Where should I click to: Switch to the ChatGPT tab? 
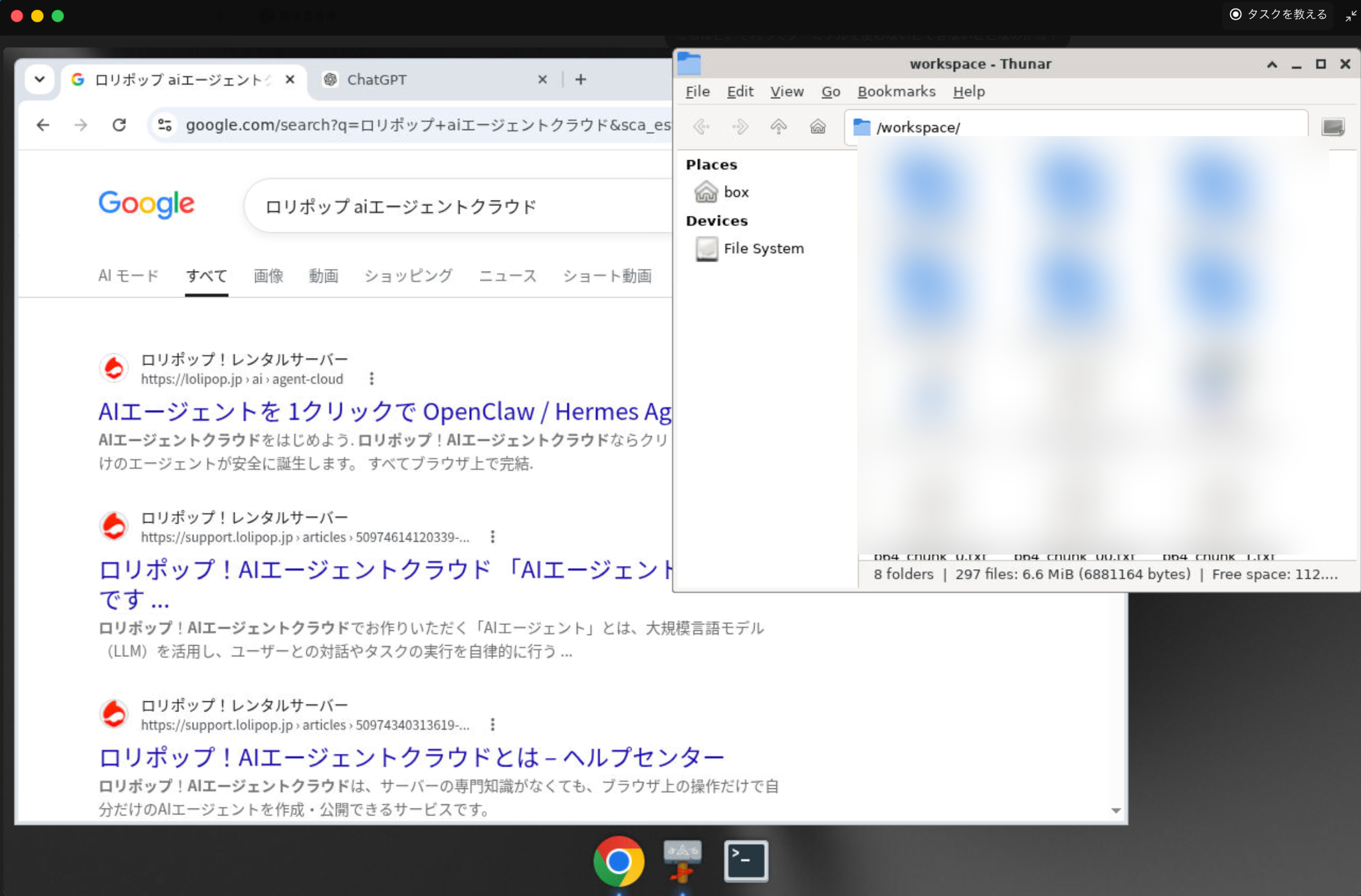pyautogui.click(x=435, y=80)
